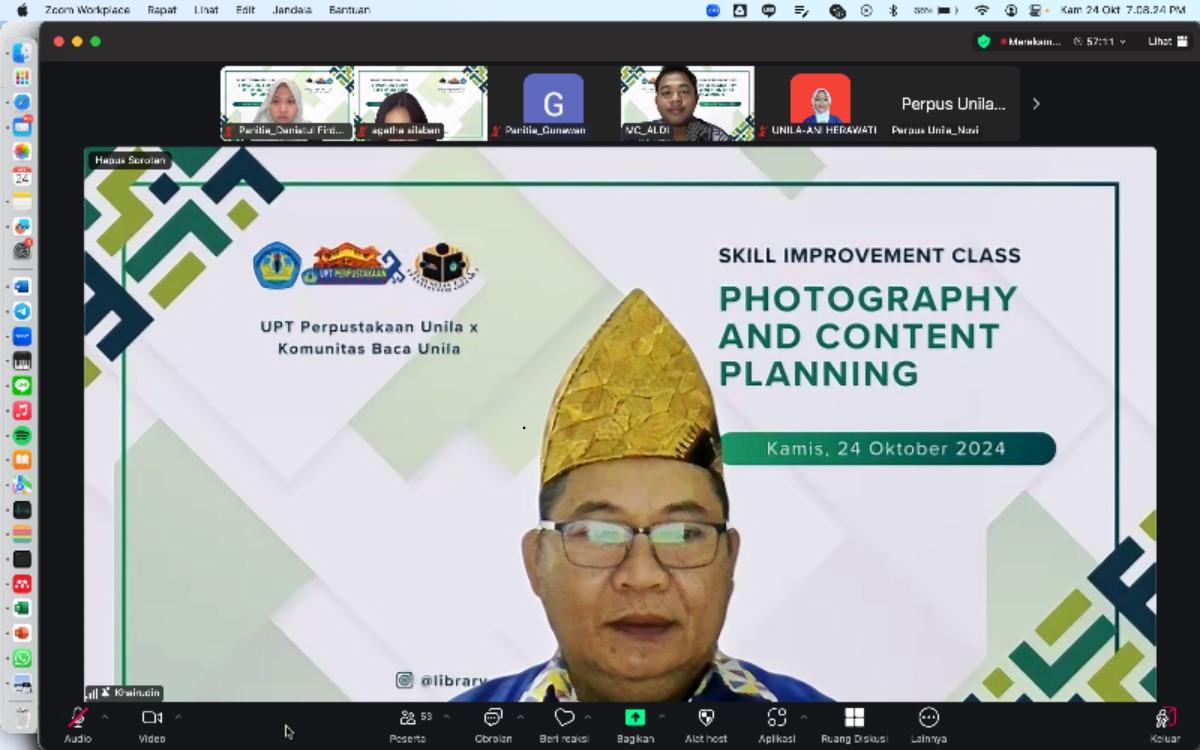1200x750 pixels.
Task: Expand the meeting timer dropdown chevron
Action: pyautogui.click(x=1122, y=42)
